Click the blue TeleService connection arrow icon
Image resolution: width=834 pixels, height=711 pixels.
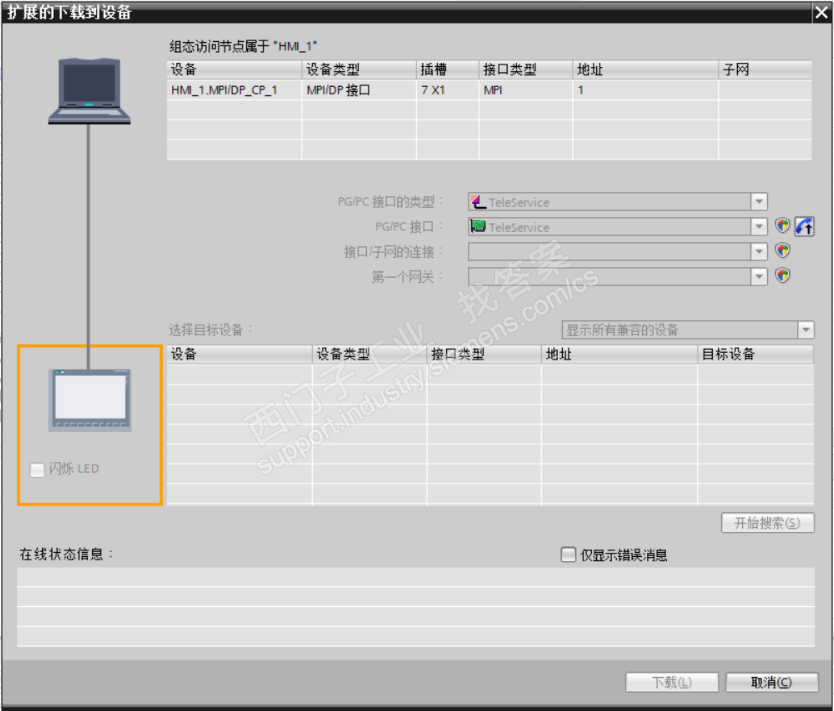[x=804, y=227]
